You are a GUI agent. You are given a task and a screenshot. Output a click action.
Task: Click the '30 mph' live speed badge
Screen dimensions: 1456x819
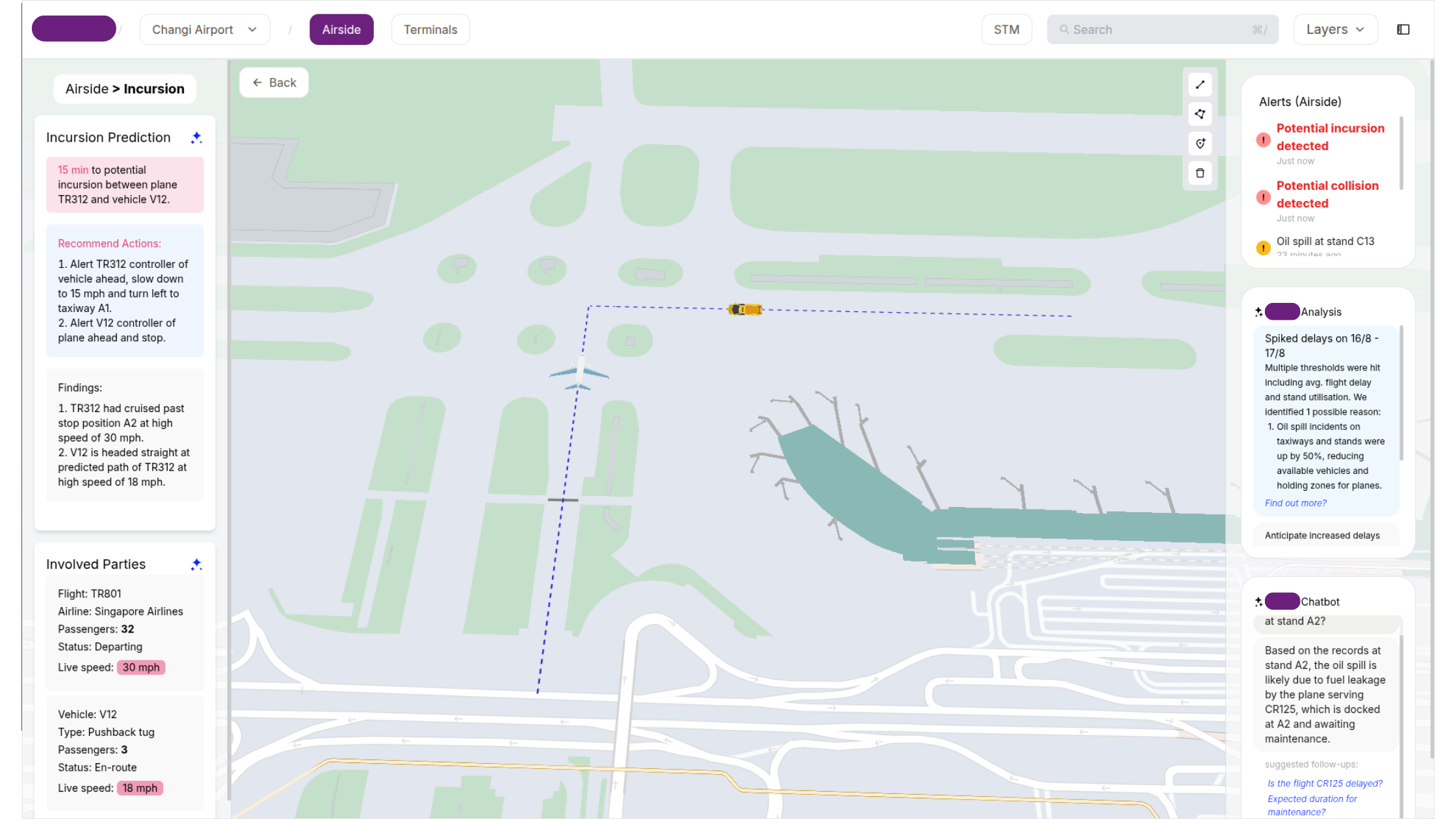(x=141, y=667)
